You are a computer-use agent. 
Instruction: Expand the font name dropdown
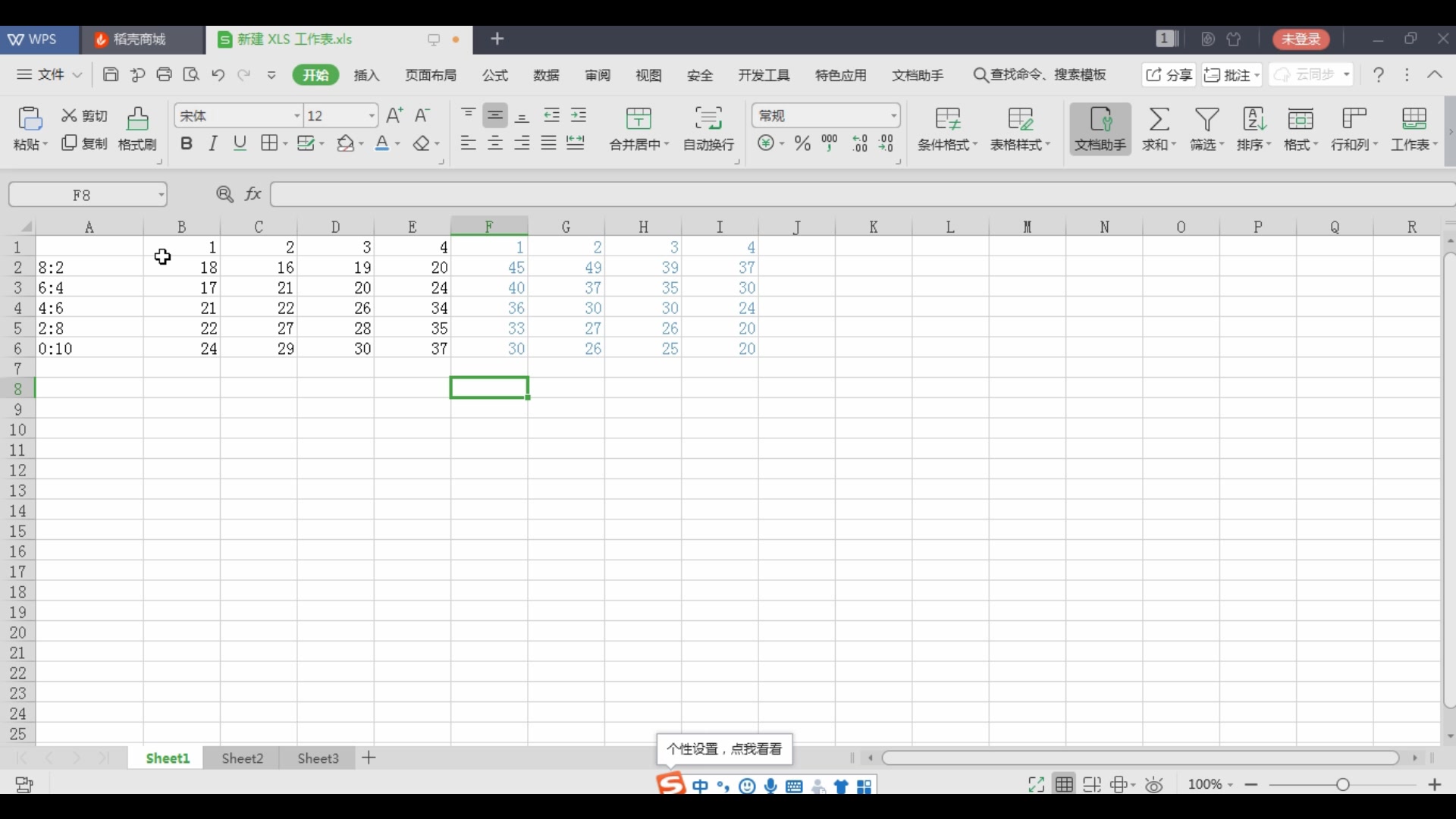point(297,116)
